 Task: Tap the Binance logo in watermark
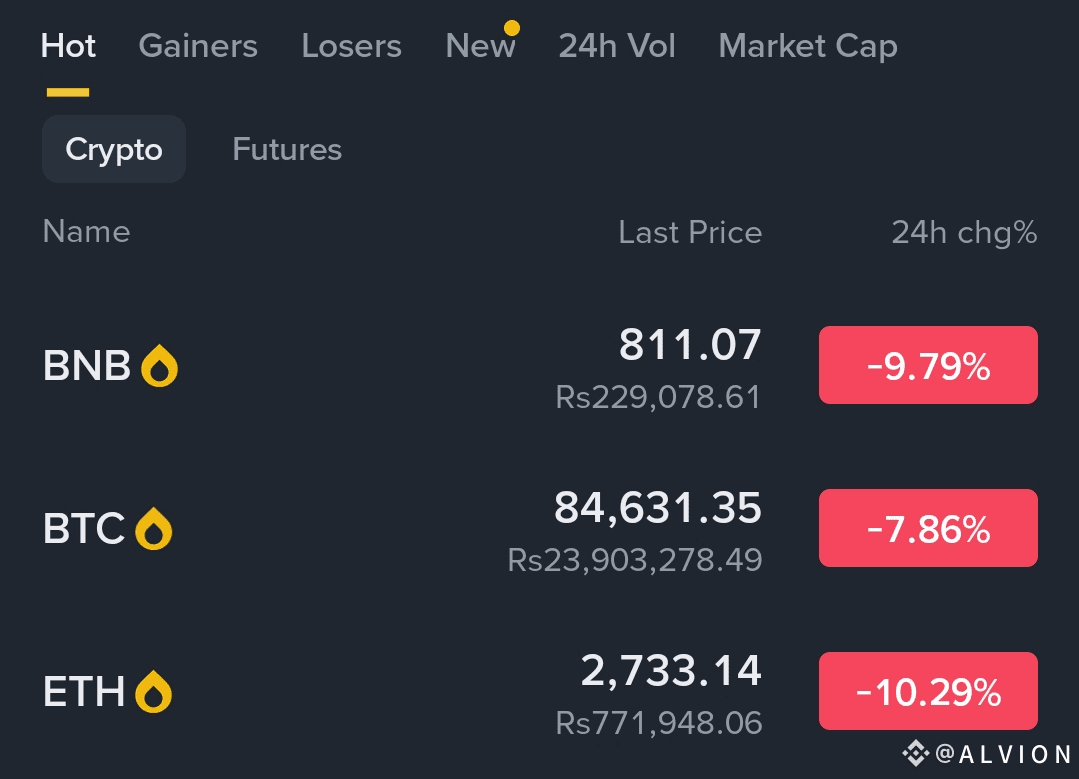(915, 754)
